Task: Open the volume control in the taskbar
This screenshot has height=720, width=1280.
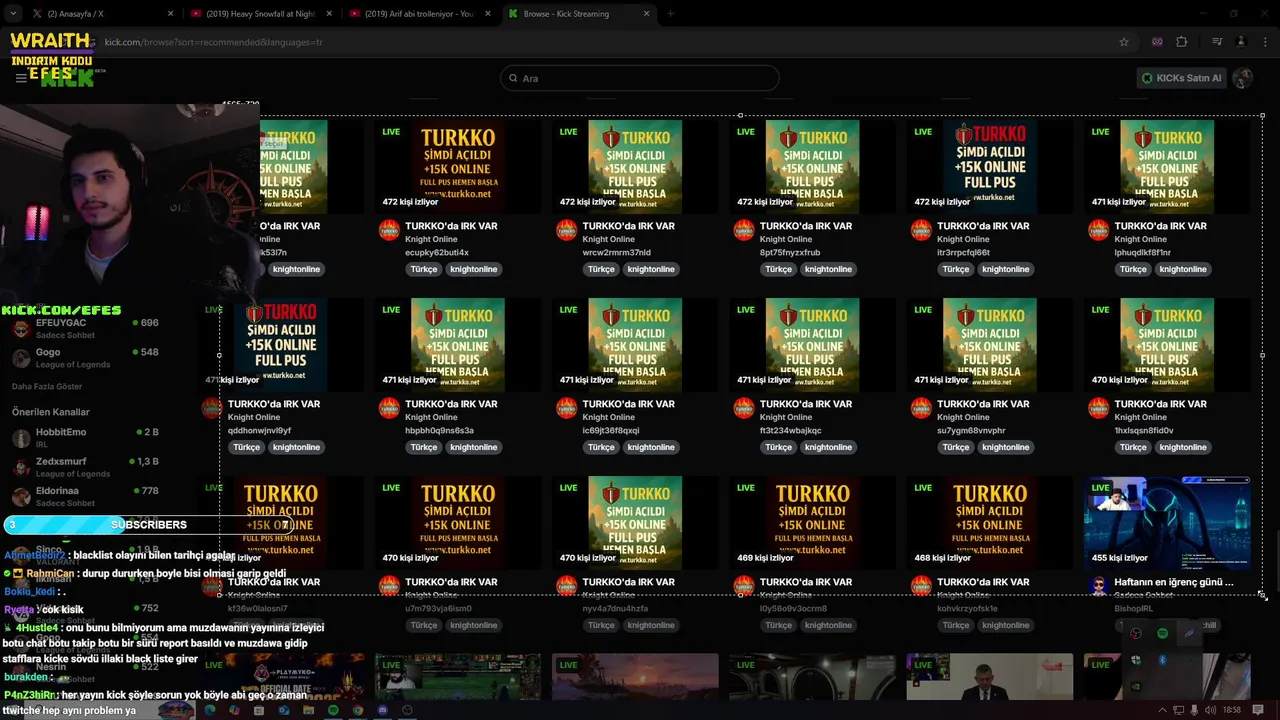Action: click(x=1211, y=710)
